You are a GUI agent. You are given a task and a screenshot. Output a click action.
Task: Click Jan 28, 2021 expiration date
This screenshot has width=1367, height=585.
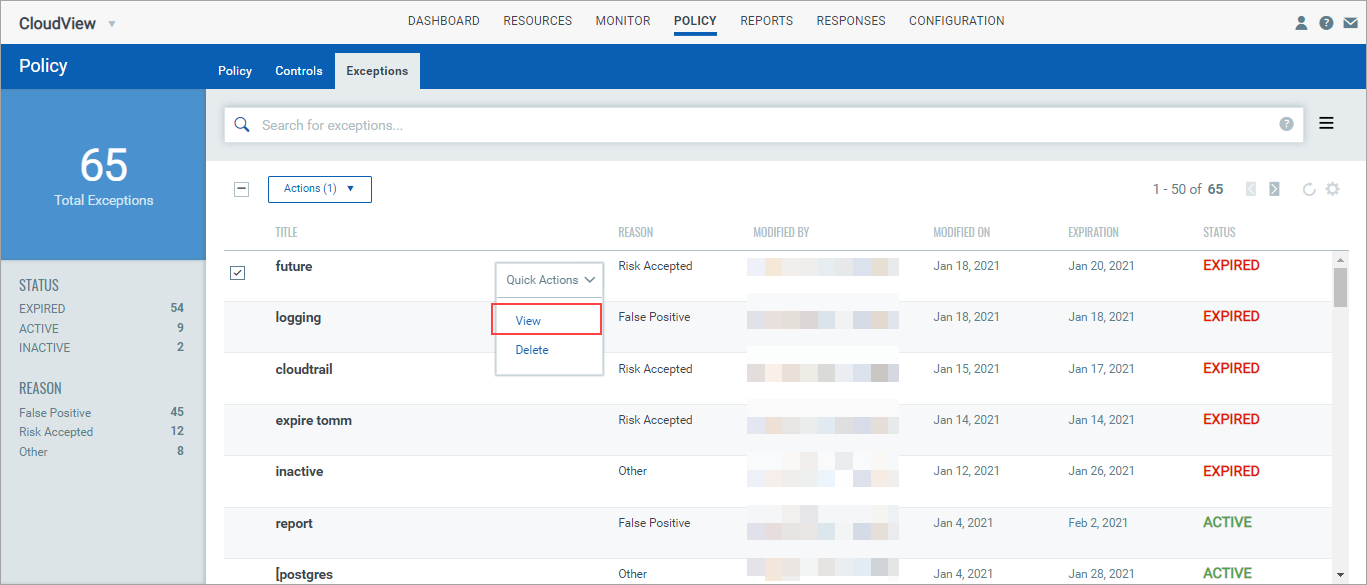pos(1101,574)
